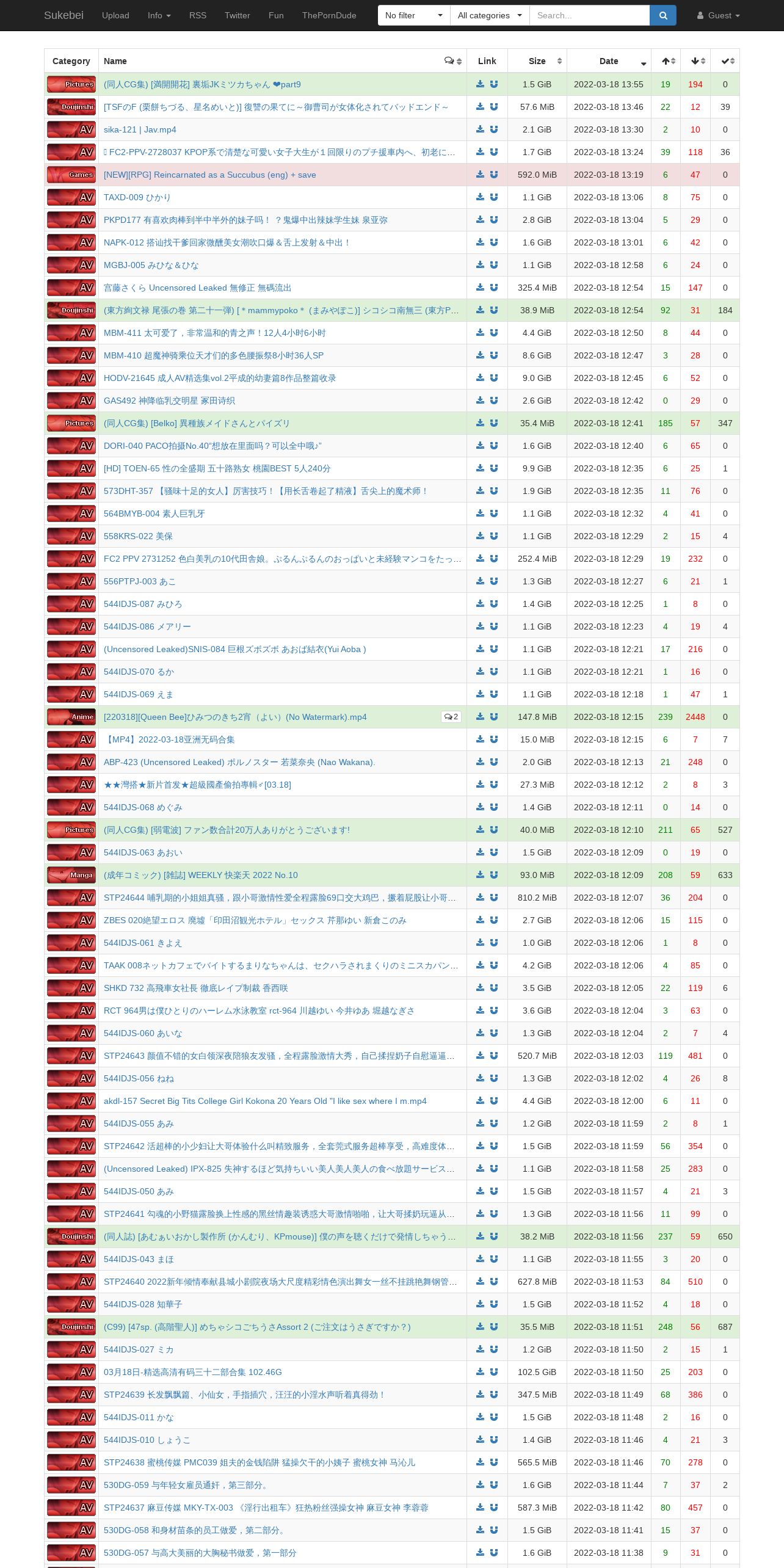Click date 2022-03-18 12:15 on Queen Bee row

click(x=609, y=717)
